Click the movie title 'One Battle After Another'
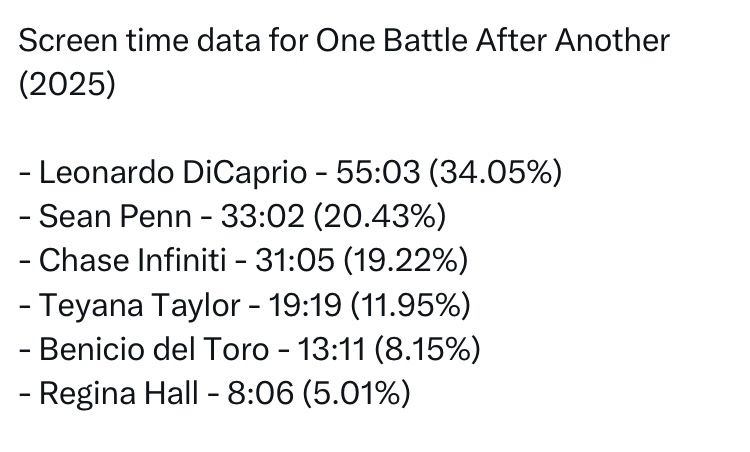 [x=492, y=42]
